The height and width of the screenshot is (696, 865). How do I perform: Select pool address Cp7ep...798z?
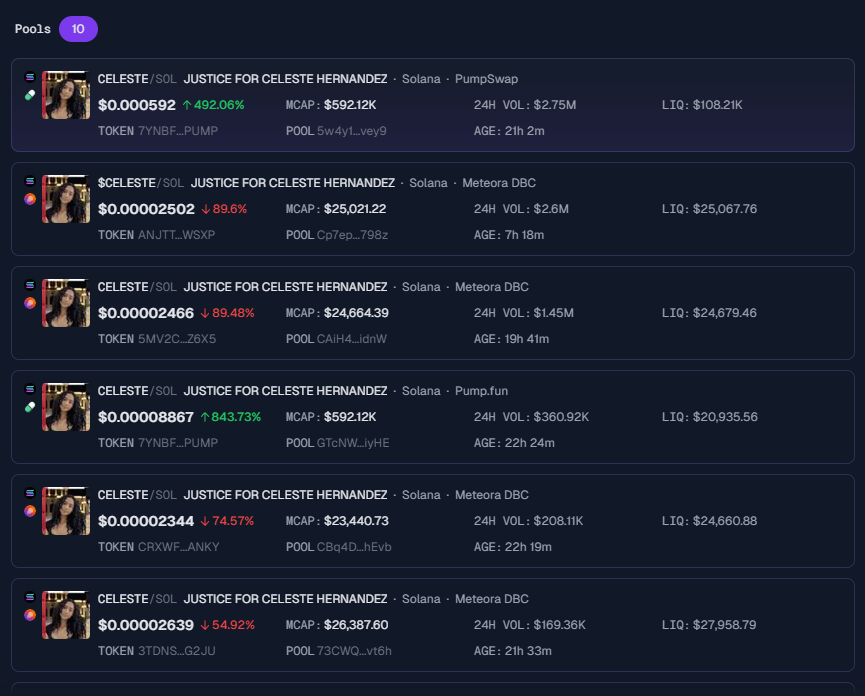352,235
